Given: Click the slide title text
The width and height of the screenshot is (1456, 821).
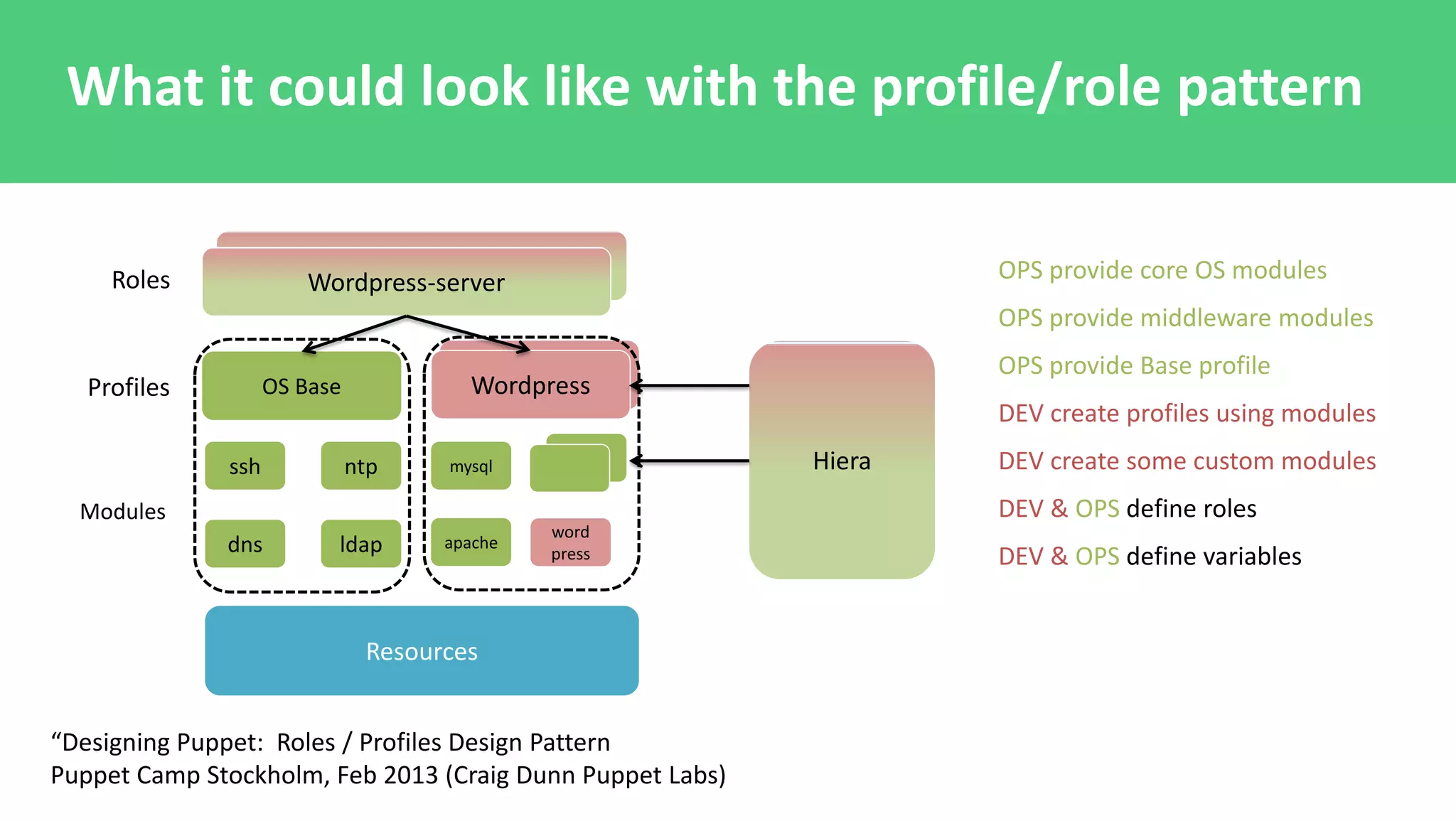Looking at the screenshot, I should coord(714,87).
